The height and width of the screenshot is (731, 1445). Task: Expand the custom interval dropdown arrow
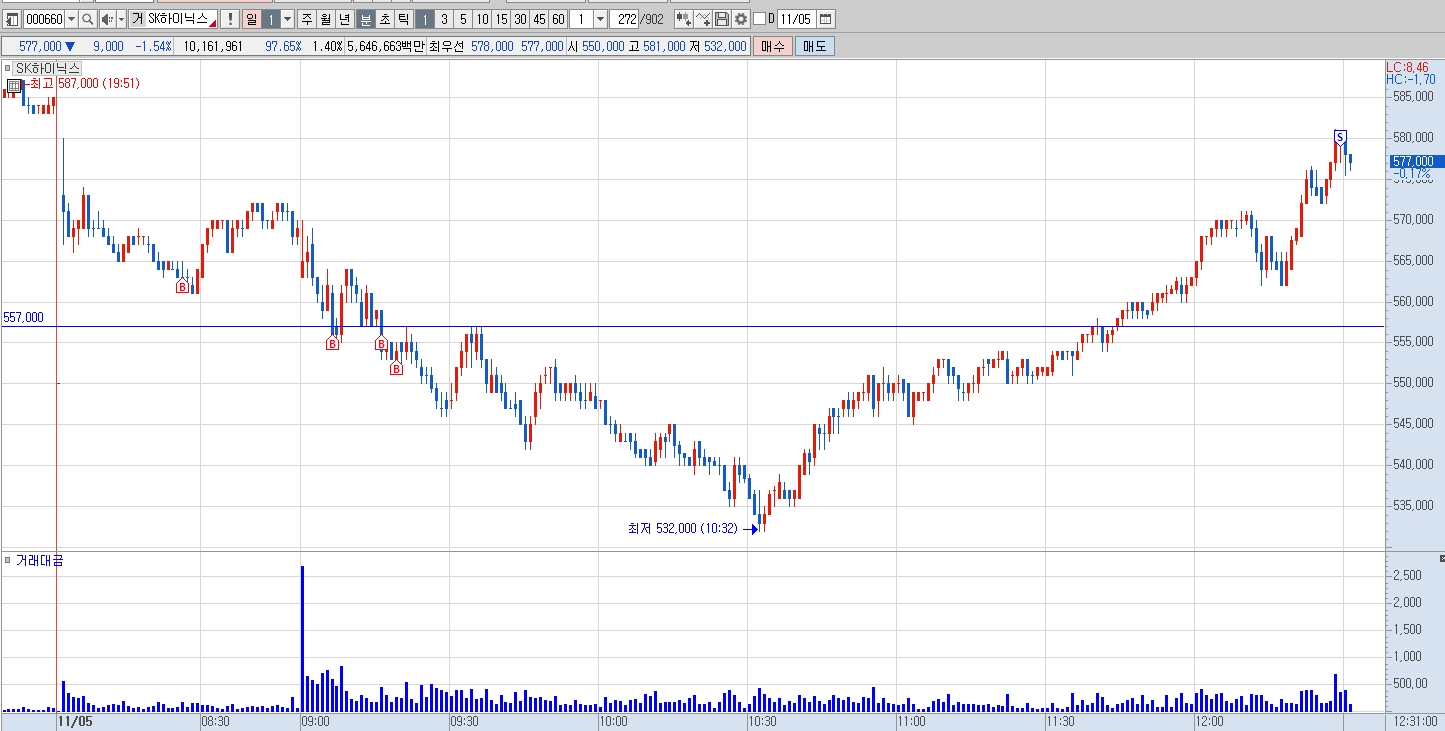(x=600, y=19)
